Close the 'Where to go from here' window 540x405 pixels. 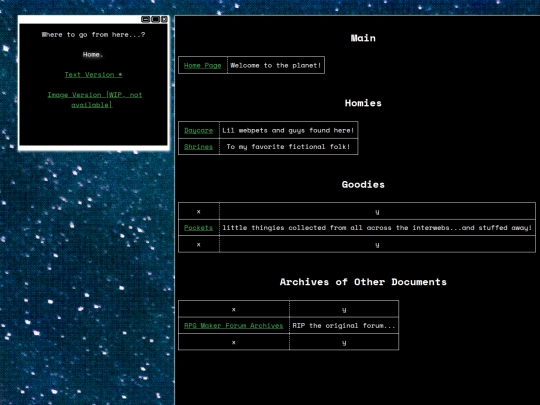[164, 19]
